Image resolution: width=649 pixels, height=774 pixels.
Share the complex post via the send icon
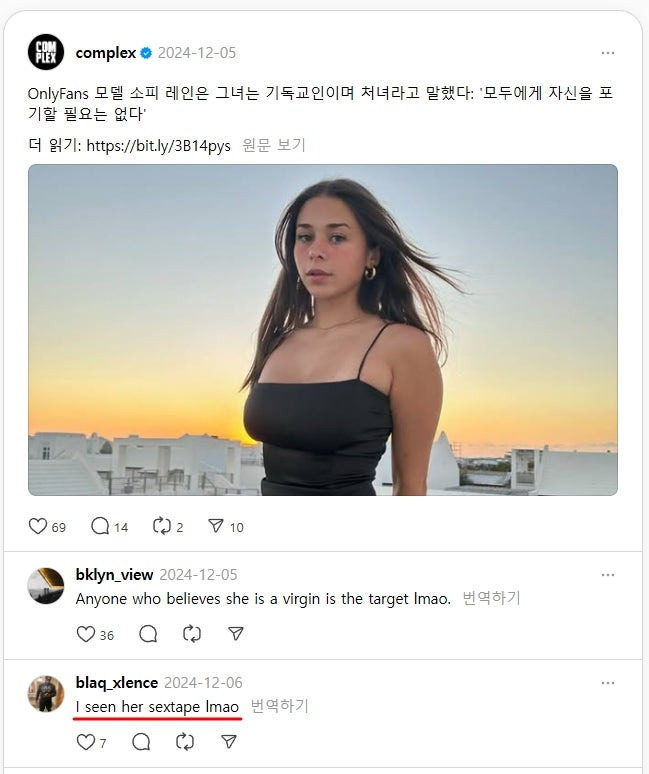tap(215, 526)
